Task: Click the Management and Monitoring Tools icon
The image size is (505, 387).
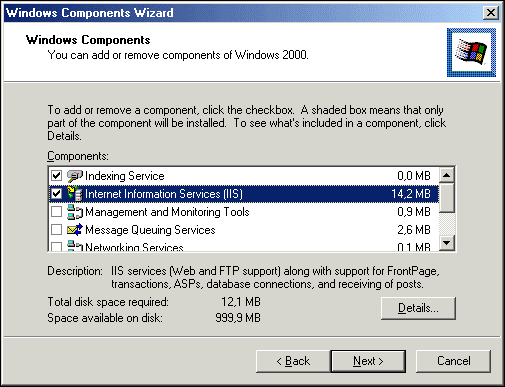Action: tap(75, 212)
